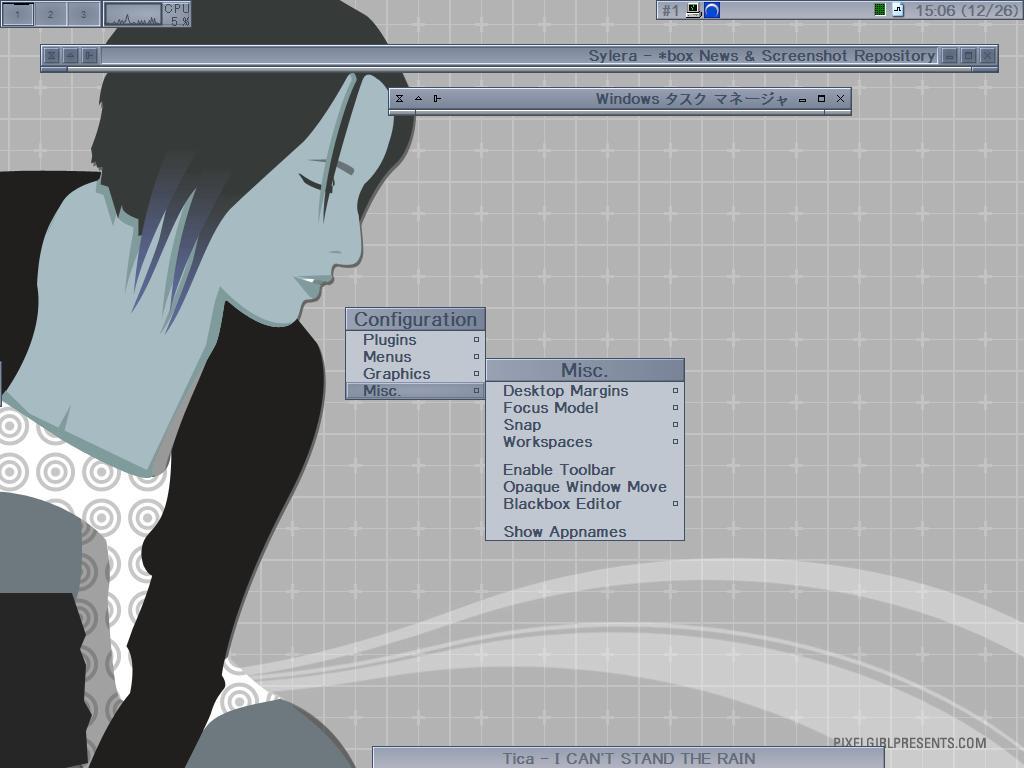Close the Windows Task Manager window

pyautogui.click(x=840, y=99)
